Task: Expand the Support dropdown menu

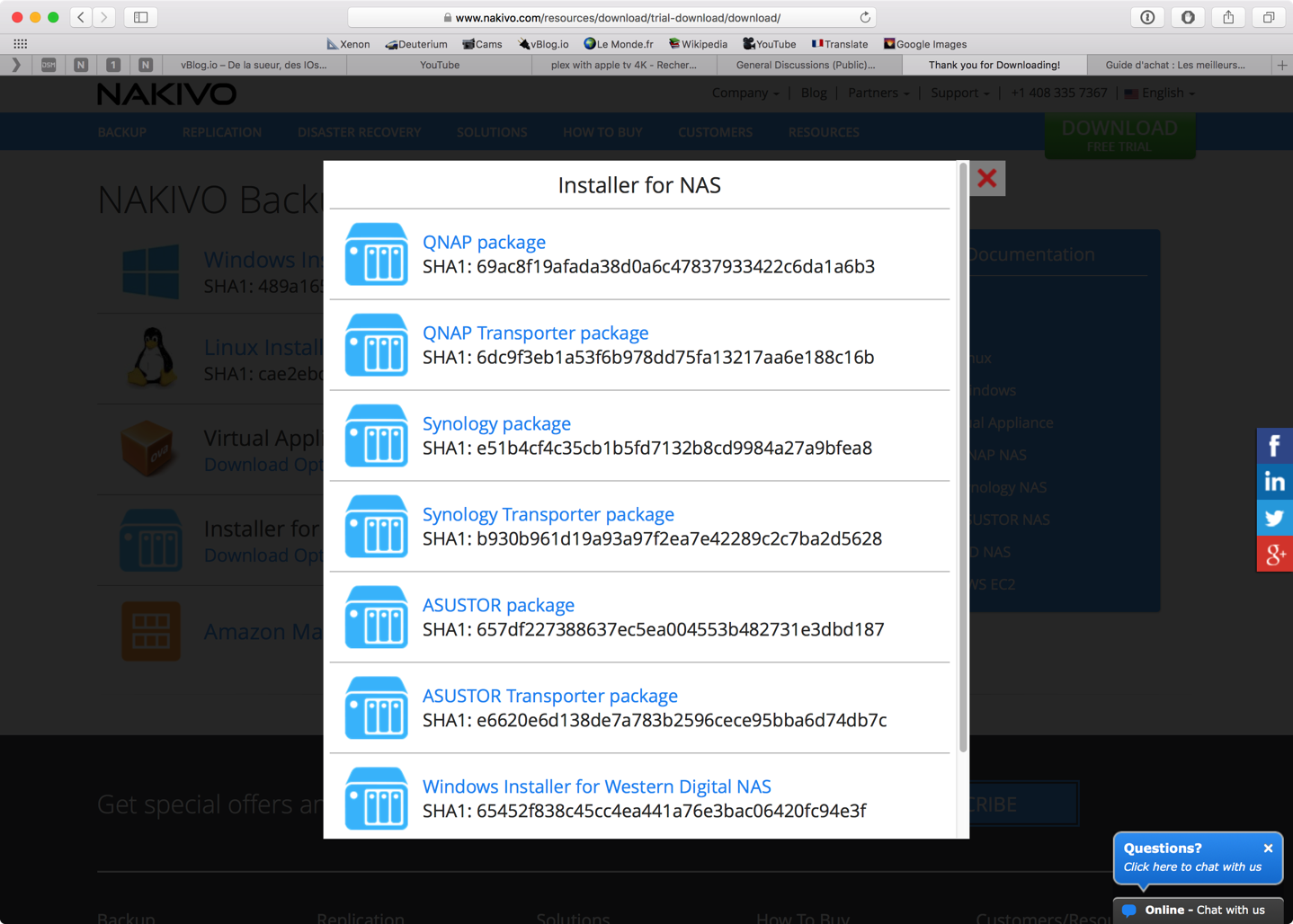Action: (x=960, y=93)
